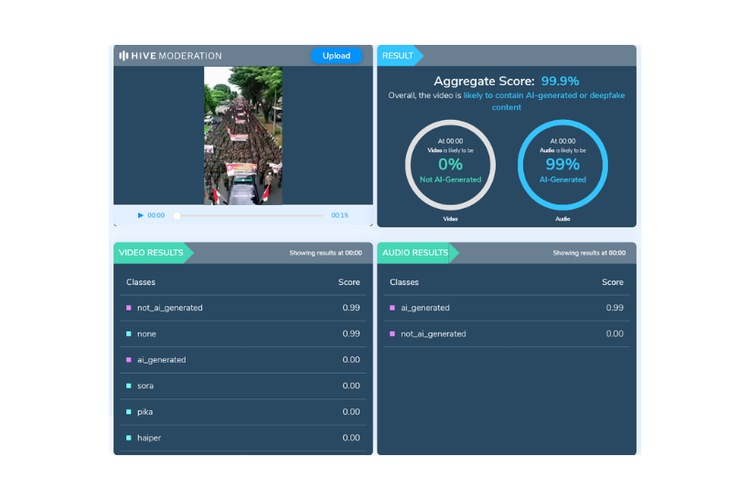
Task: Click the Upload button
Action: [336, 56]
